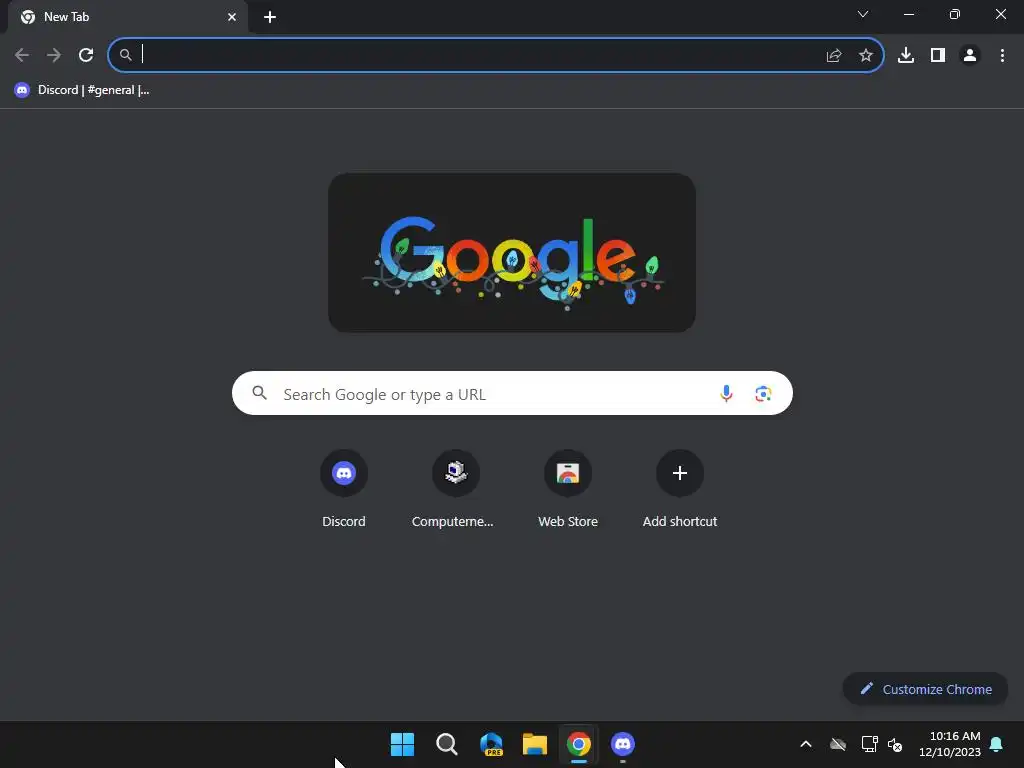Open the downloads icon in toolbar
This screenshot has width=1024, height=768.
[906, 56]
